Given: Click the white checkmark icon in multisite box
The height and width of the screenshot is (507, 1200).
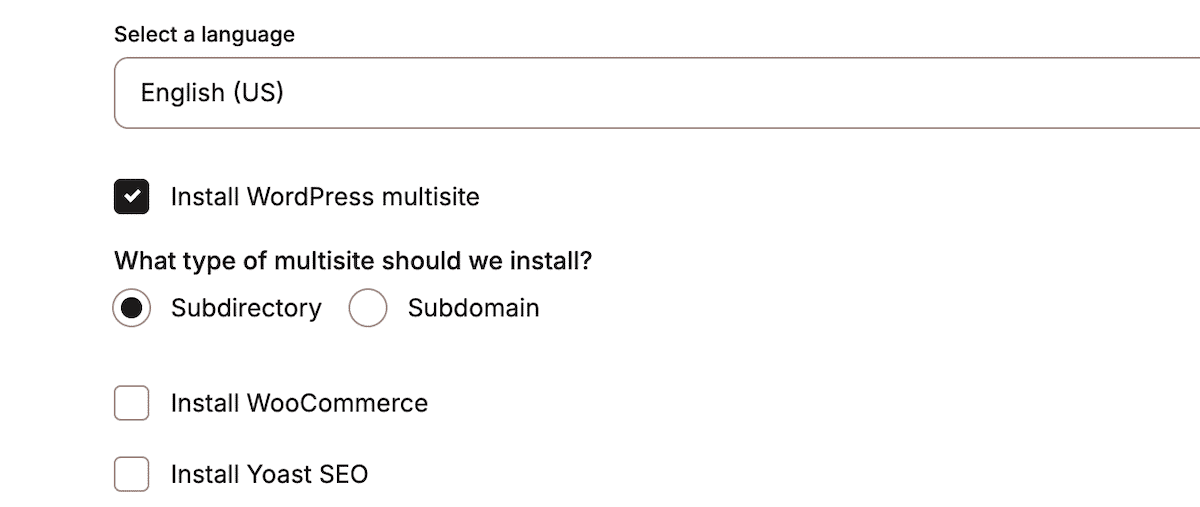Looking at the screenshot, I should click(x=131, y=197).
